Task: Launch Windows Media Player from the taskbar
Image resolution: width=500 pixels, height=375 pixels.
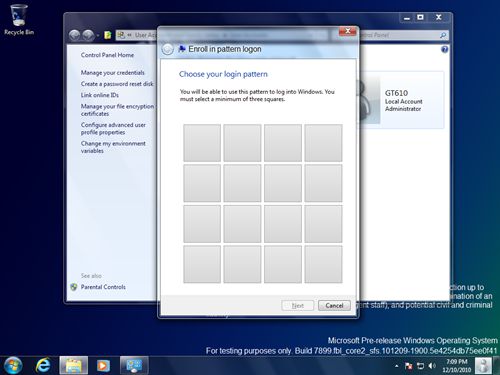Action: (x=103, y=365)
